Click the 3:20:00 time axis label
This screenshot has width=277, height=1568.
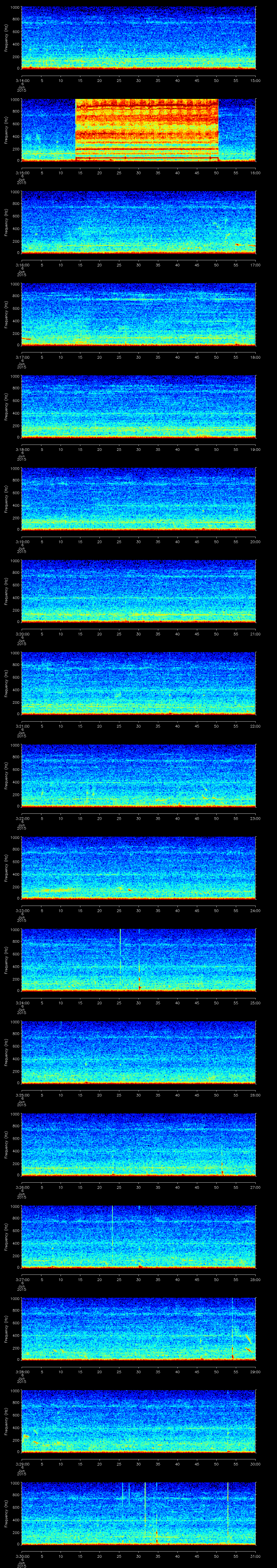tap(22, 634)
